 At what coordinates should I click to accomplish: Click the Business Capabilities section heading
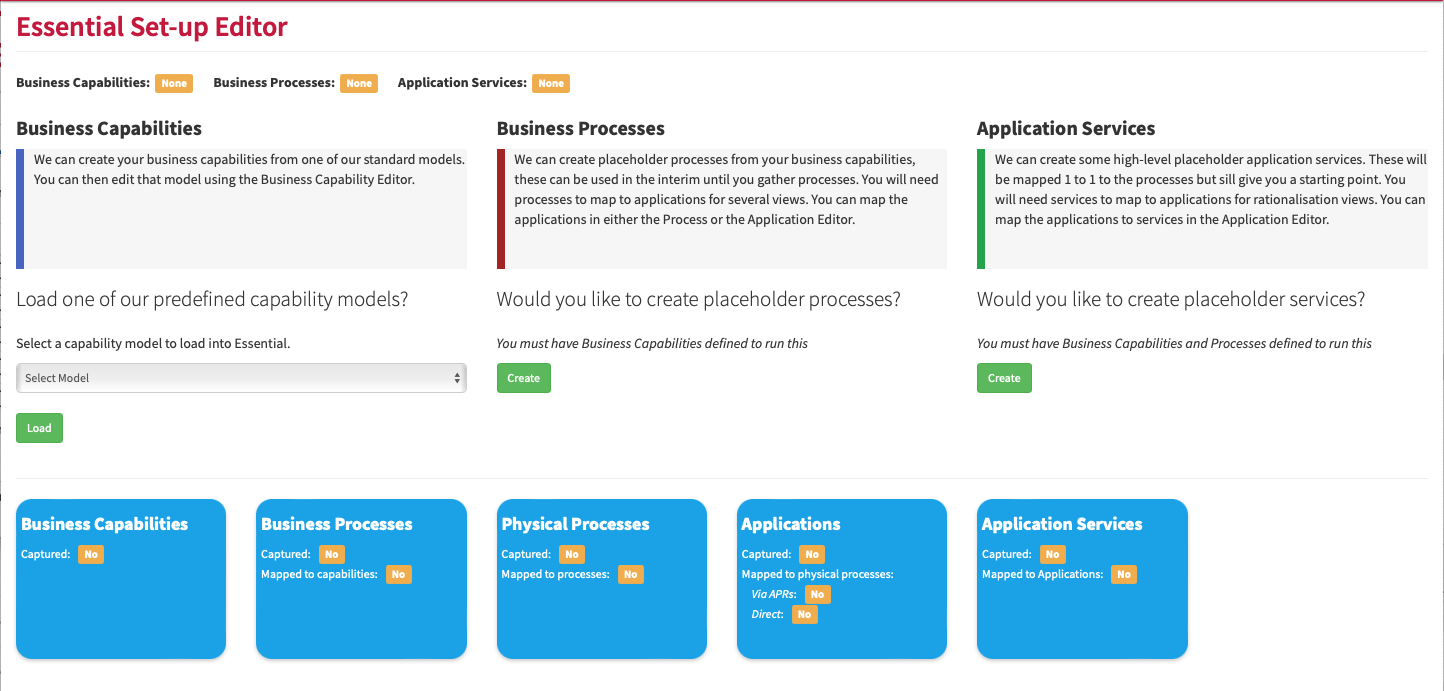pyautogui.click(x=109, y=128)
